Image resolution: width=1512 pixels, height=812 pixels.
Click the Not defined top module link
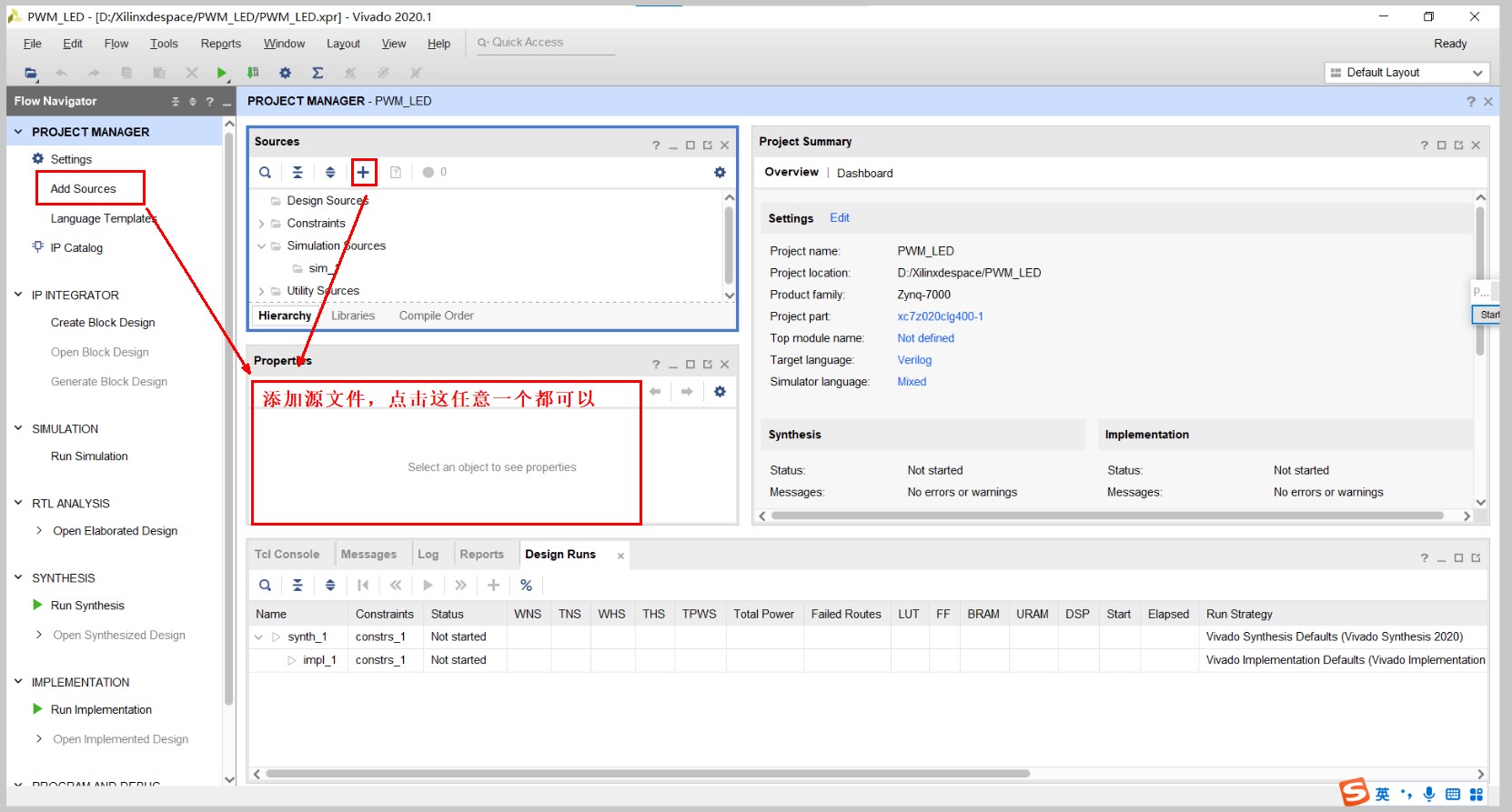925,338
